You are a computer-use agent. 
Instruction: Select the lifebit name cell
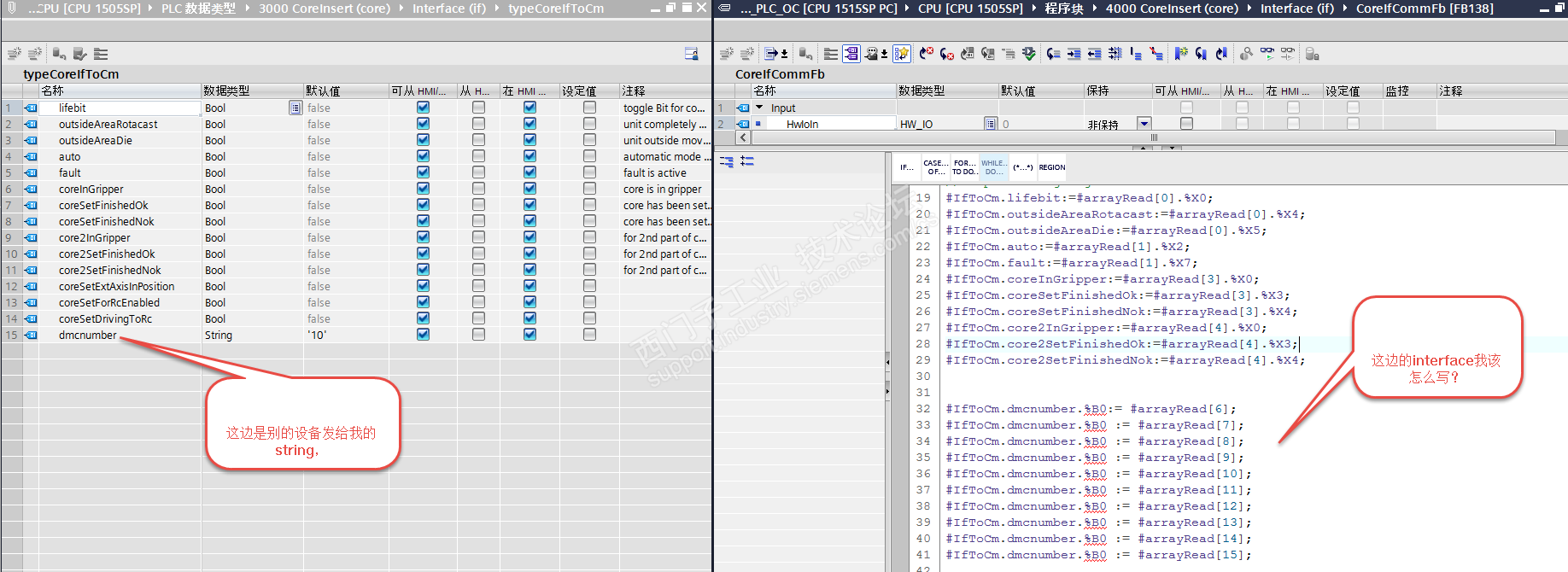click(120, 108)
